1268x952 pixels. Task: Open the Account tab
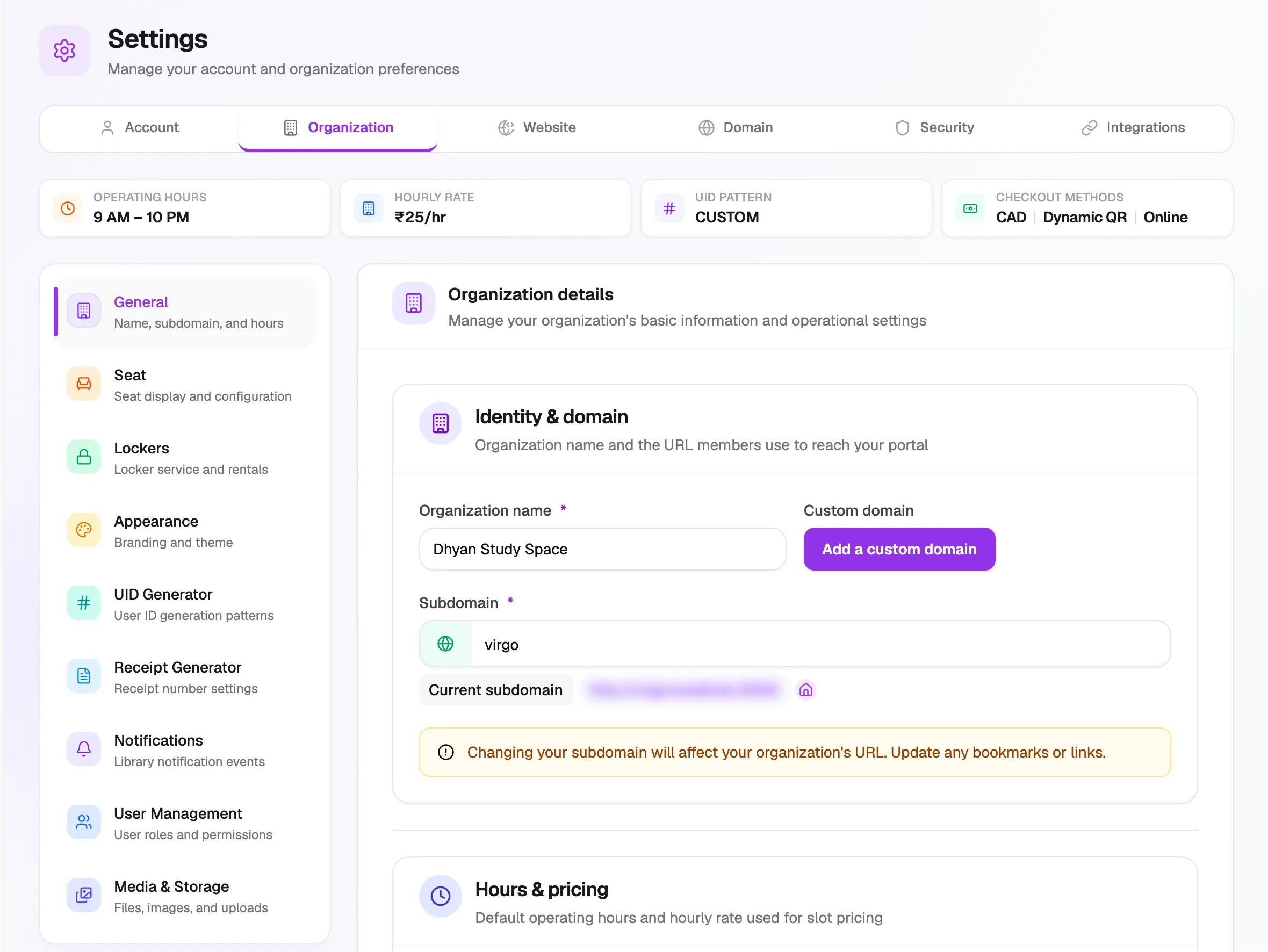click(x=139, y=128)
